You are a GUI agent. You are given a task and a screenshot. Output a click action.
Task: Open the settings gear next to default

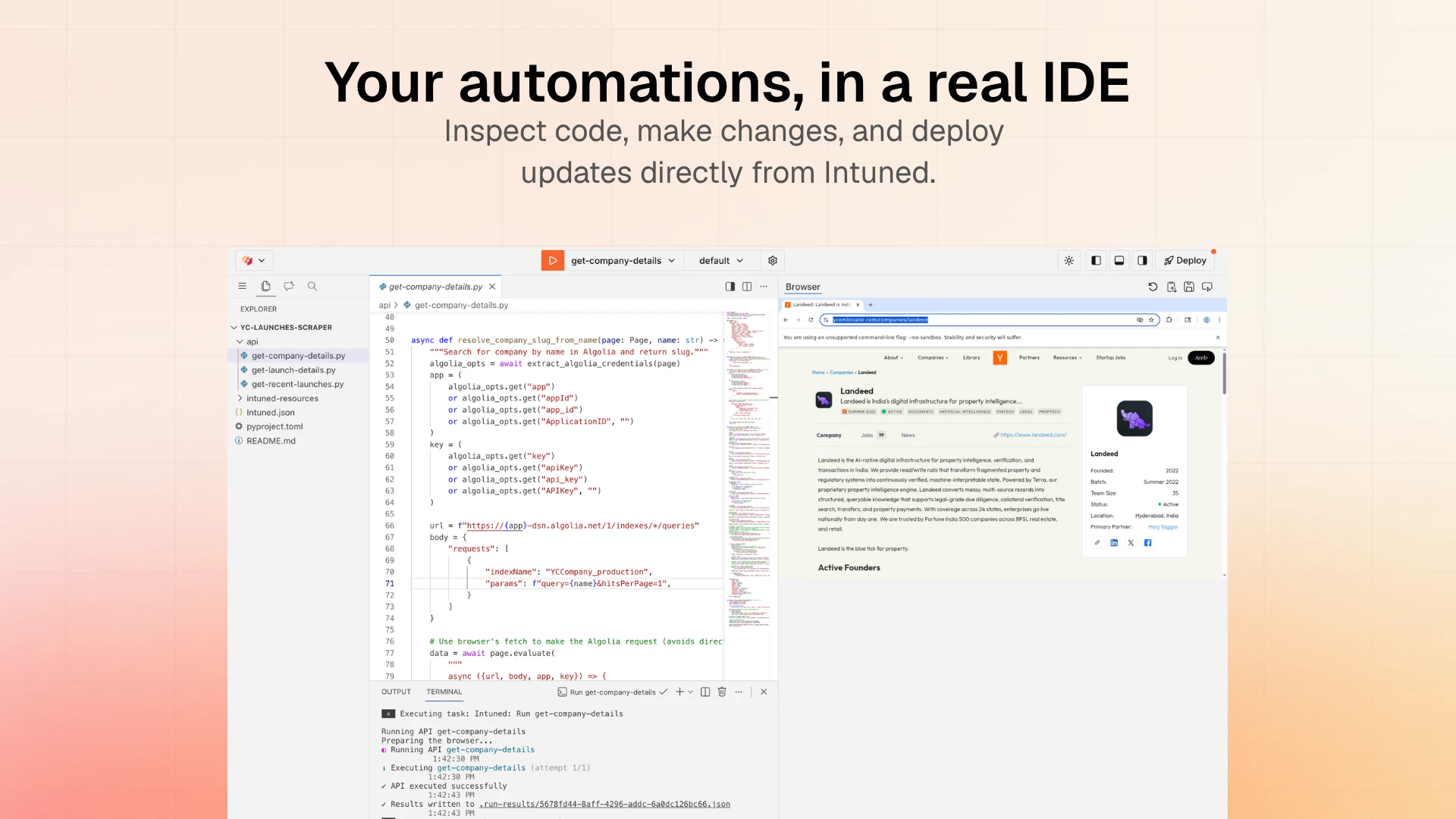(x=773, y=260)
